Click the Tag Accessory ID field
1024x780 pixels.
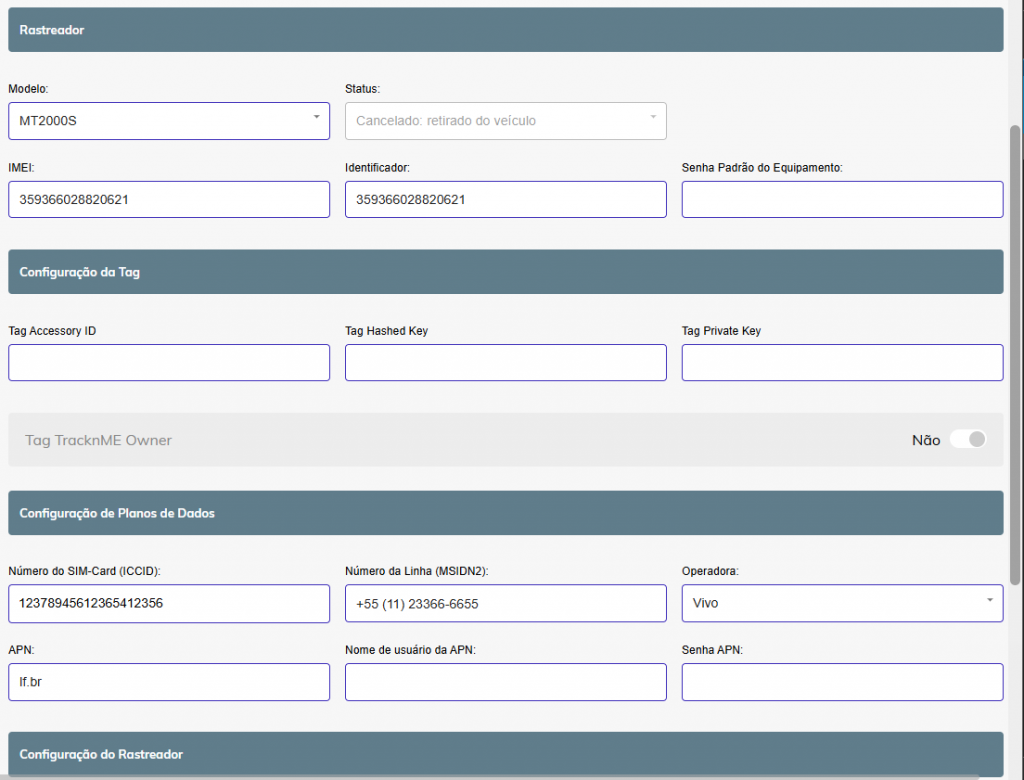pos(168,362)
